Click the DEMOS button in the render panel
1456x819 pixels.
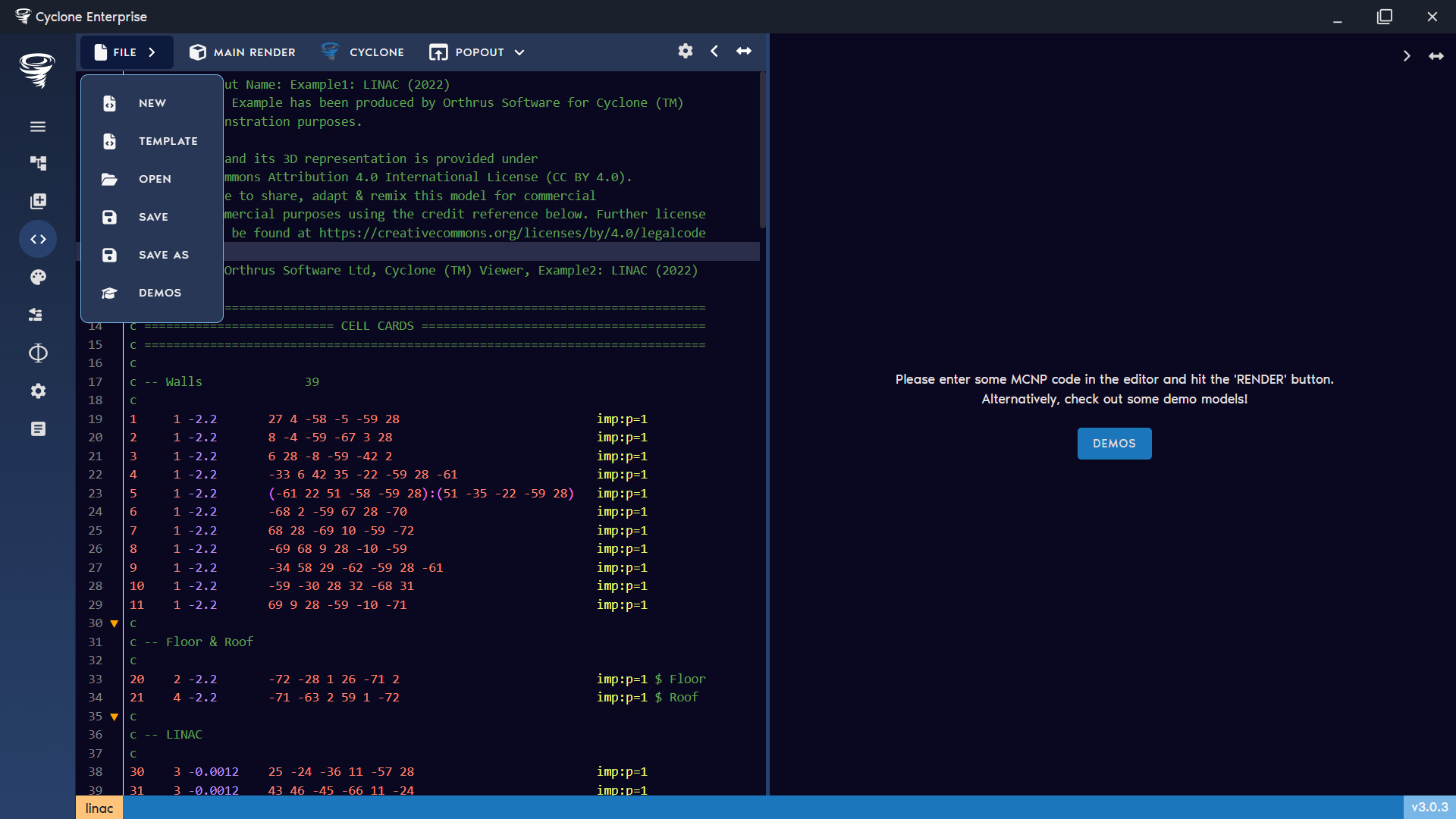click(1114, 443)
